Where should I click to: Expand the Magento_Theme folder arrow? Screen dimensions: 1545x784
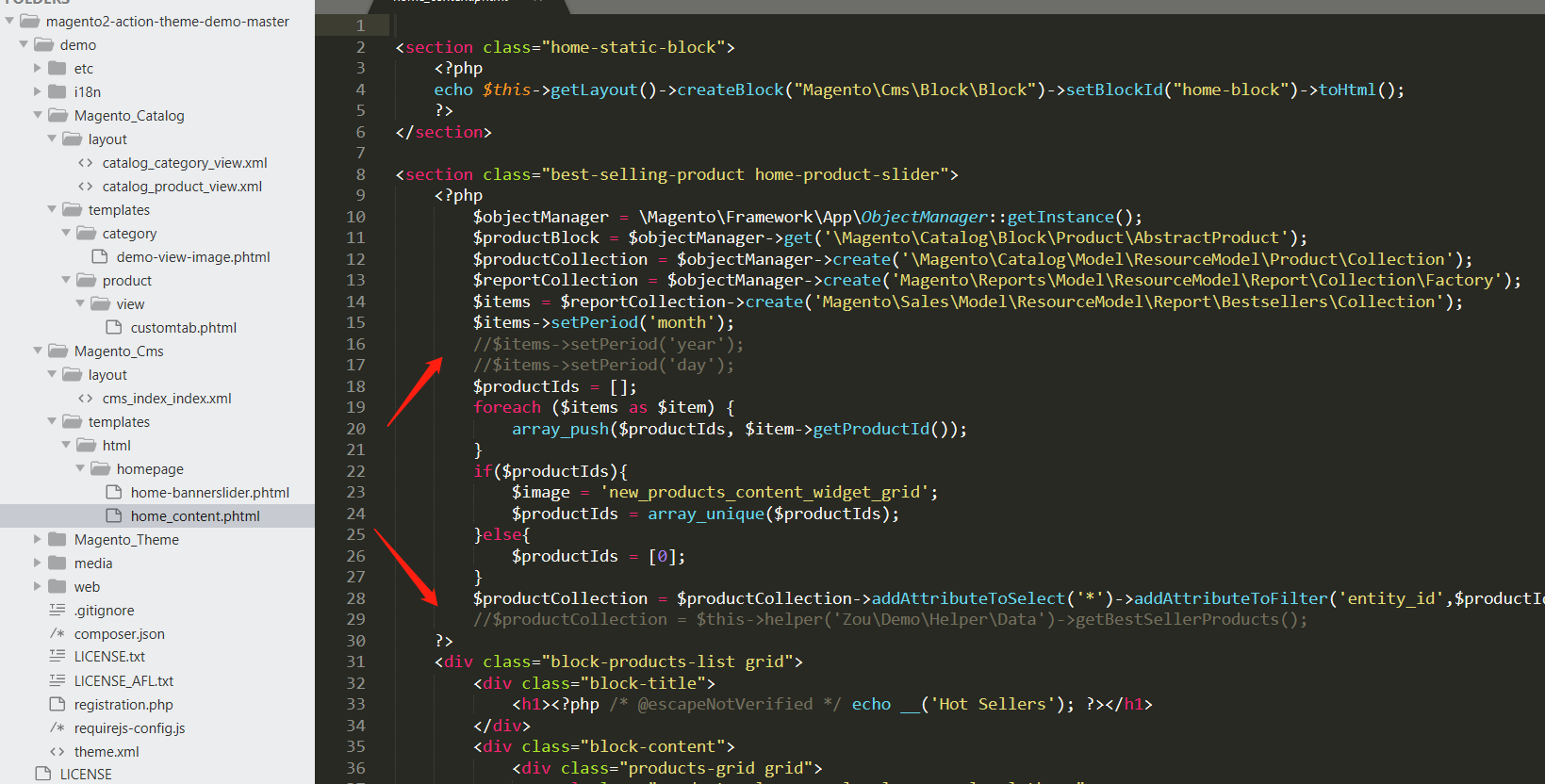pos(38,539)
